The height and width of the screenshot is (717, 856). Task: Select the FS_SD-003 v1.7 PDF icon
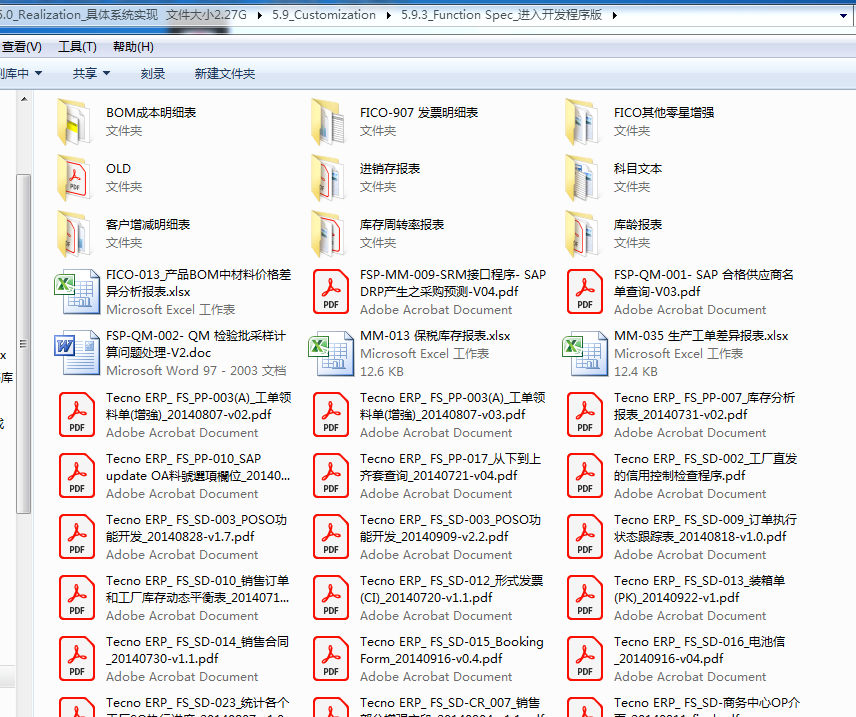76,537
